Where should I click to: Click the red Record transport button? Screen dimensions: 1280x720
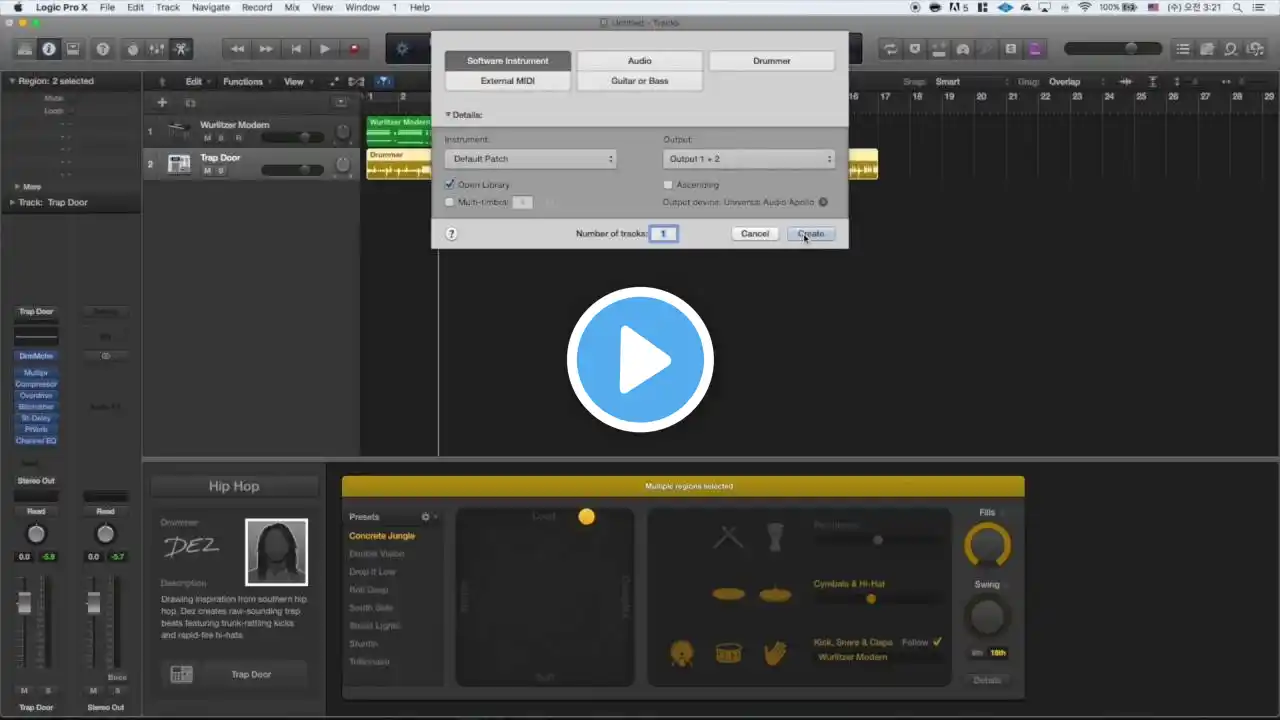354,48
